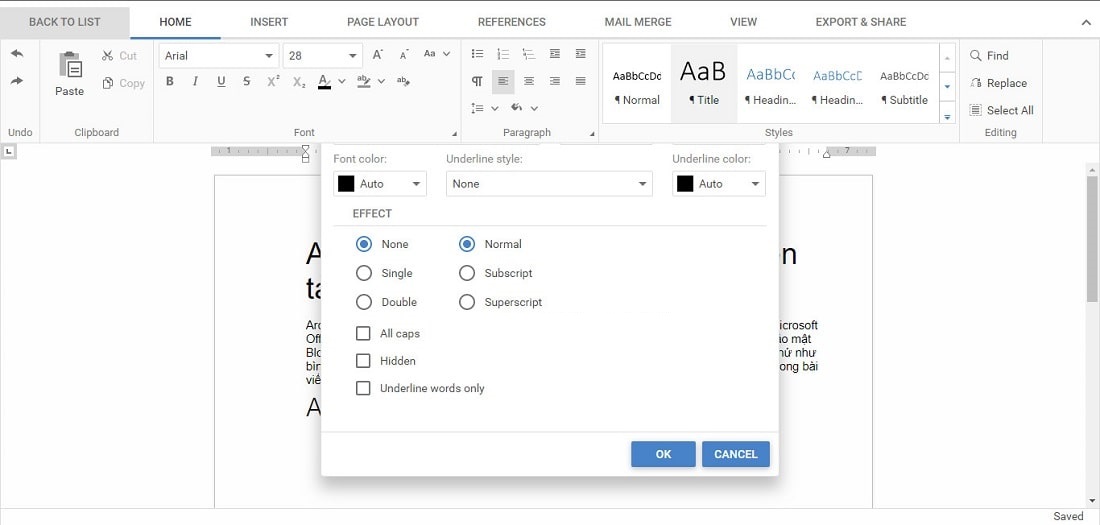Select the Normal script radio option
Viewport: 1100px width, 525px height.
tap(467, 244)
